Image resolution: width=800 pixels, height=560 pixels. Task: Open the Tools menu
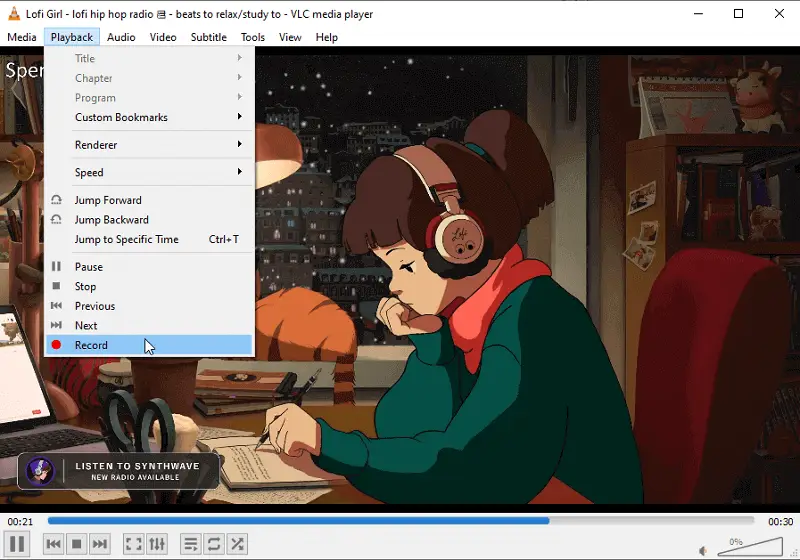click(253, 37)
